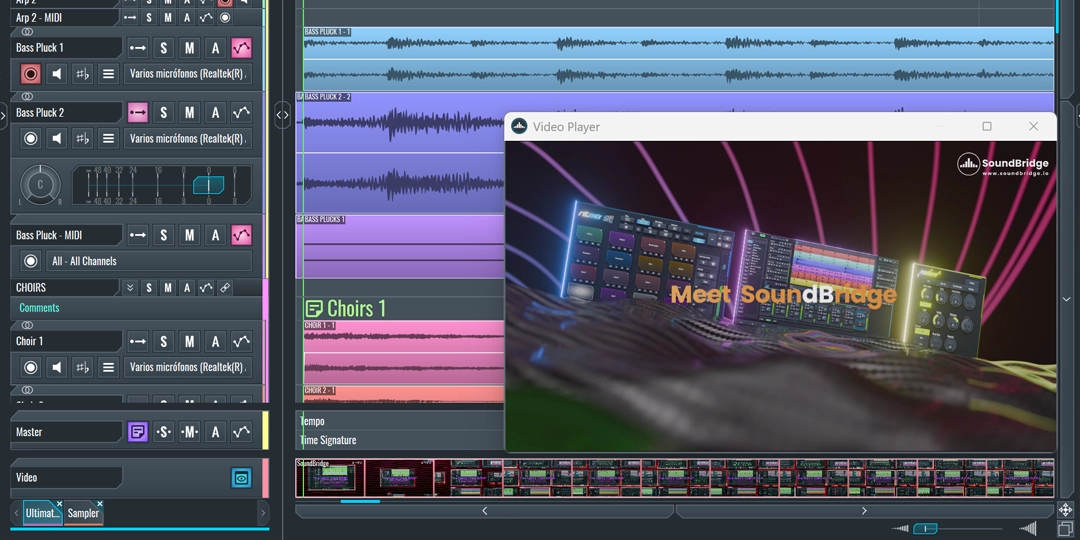Click the Bass Pluck 2 volume fader handle
The width and height of the screenshot is (1080, 540).
click(x=208, y=185)
